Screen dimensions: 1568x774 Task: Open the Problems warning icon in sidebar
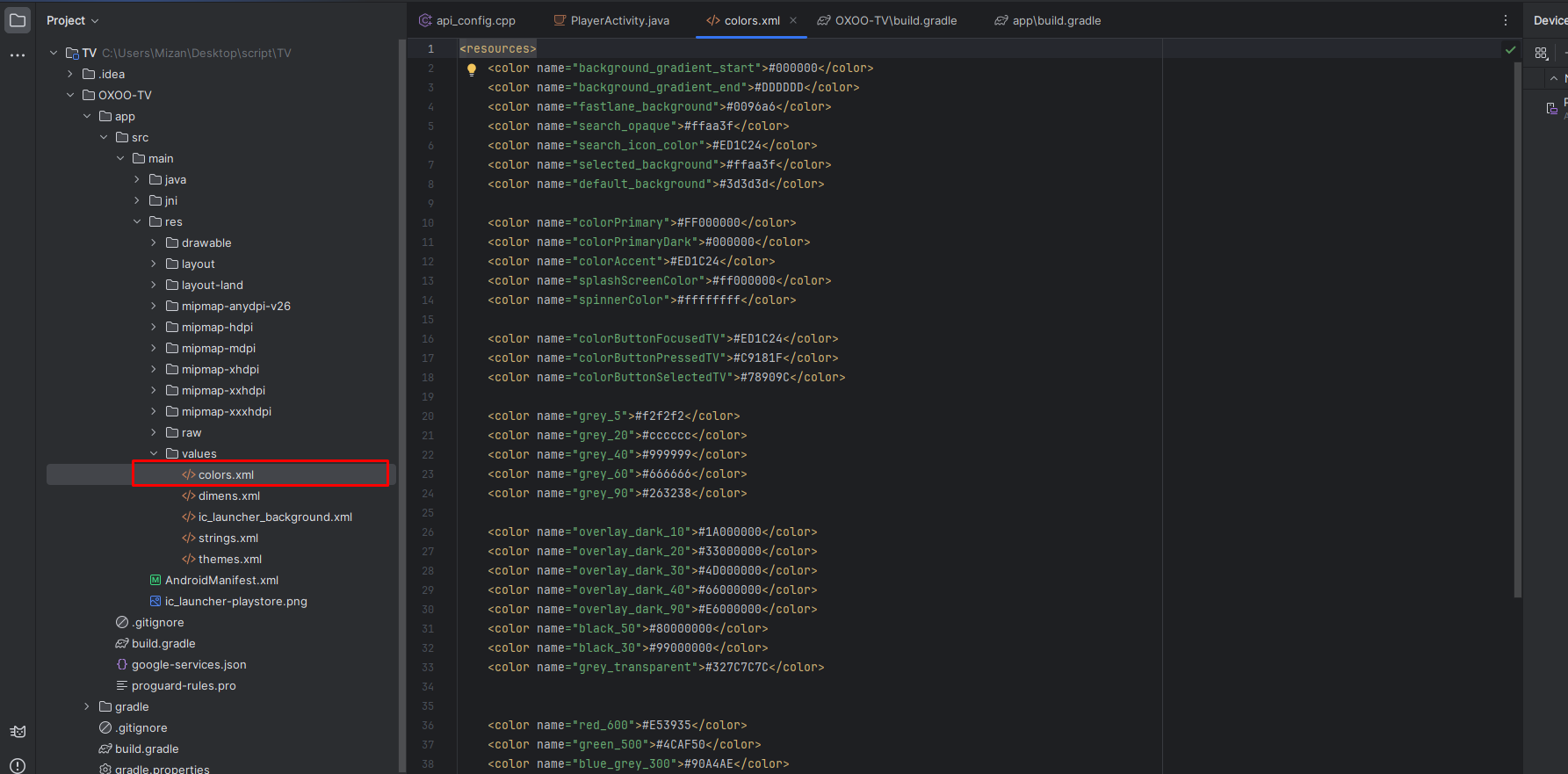coord(18,765)
